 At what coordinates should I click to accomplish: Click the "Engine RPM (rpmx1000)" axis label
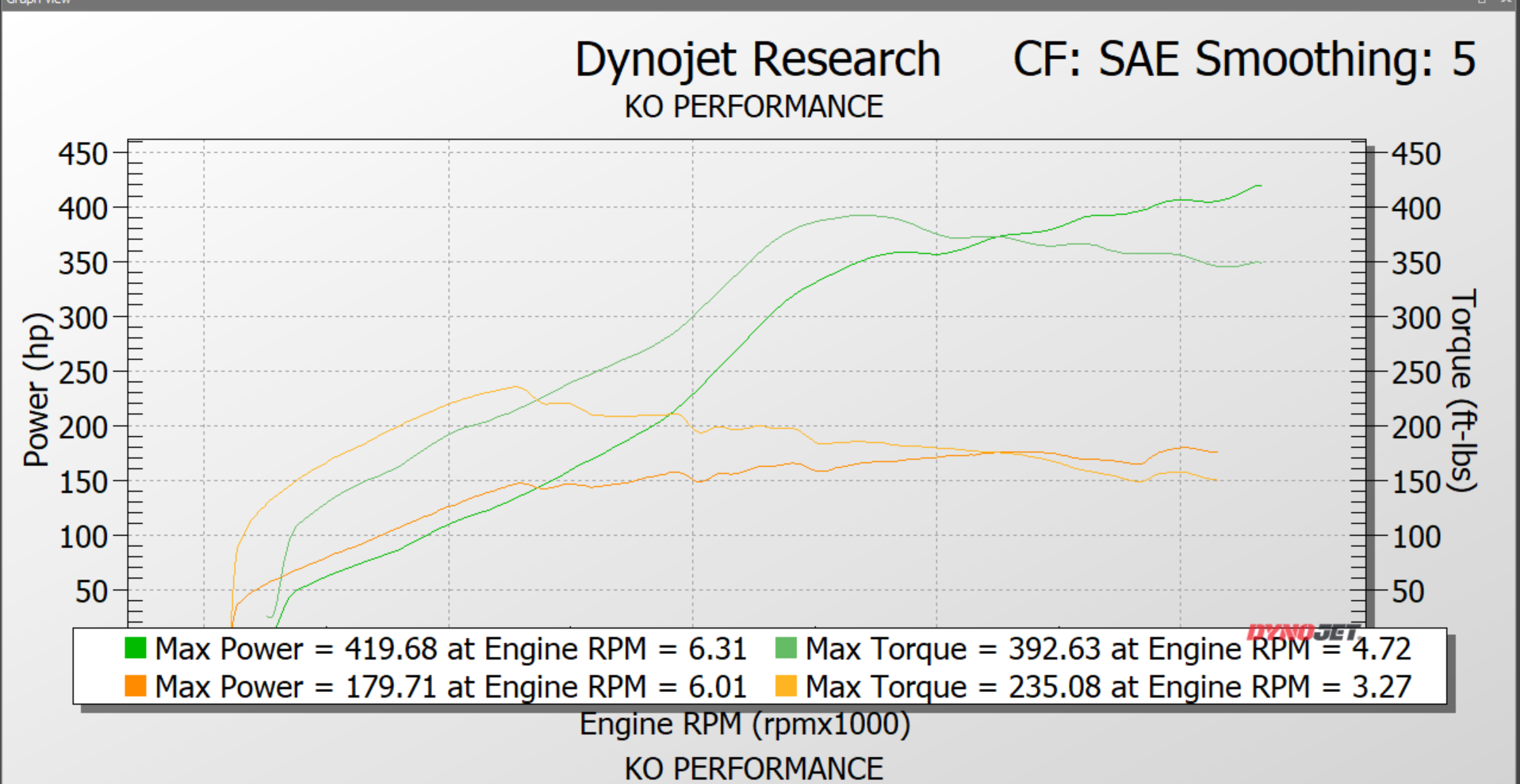pos(745,725)
